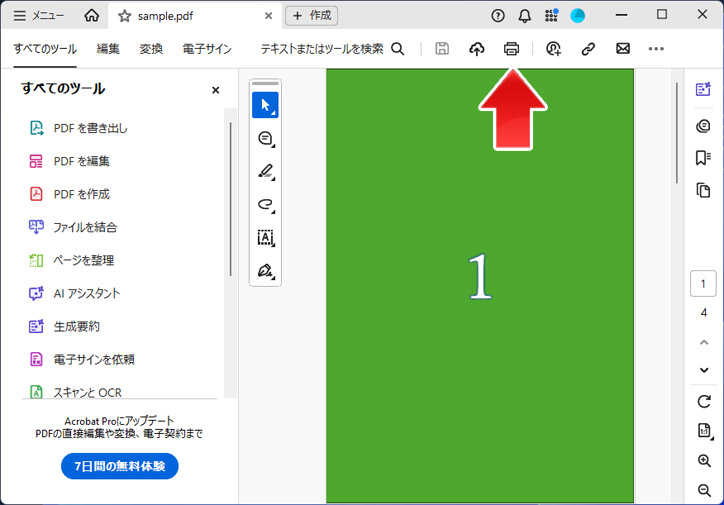Open the notifications bell icon
This screenshot has height=505, width=724.
524,16
